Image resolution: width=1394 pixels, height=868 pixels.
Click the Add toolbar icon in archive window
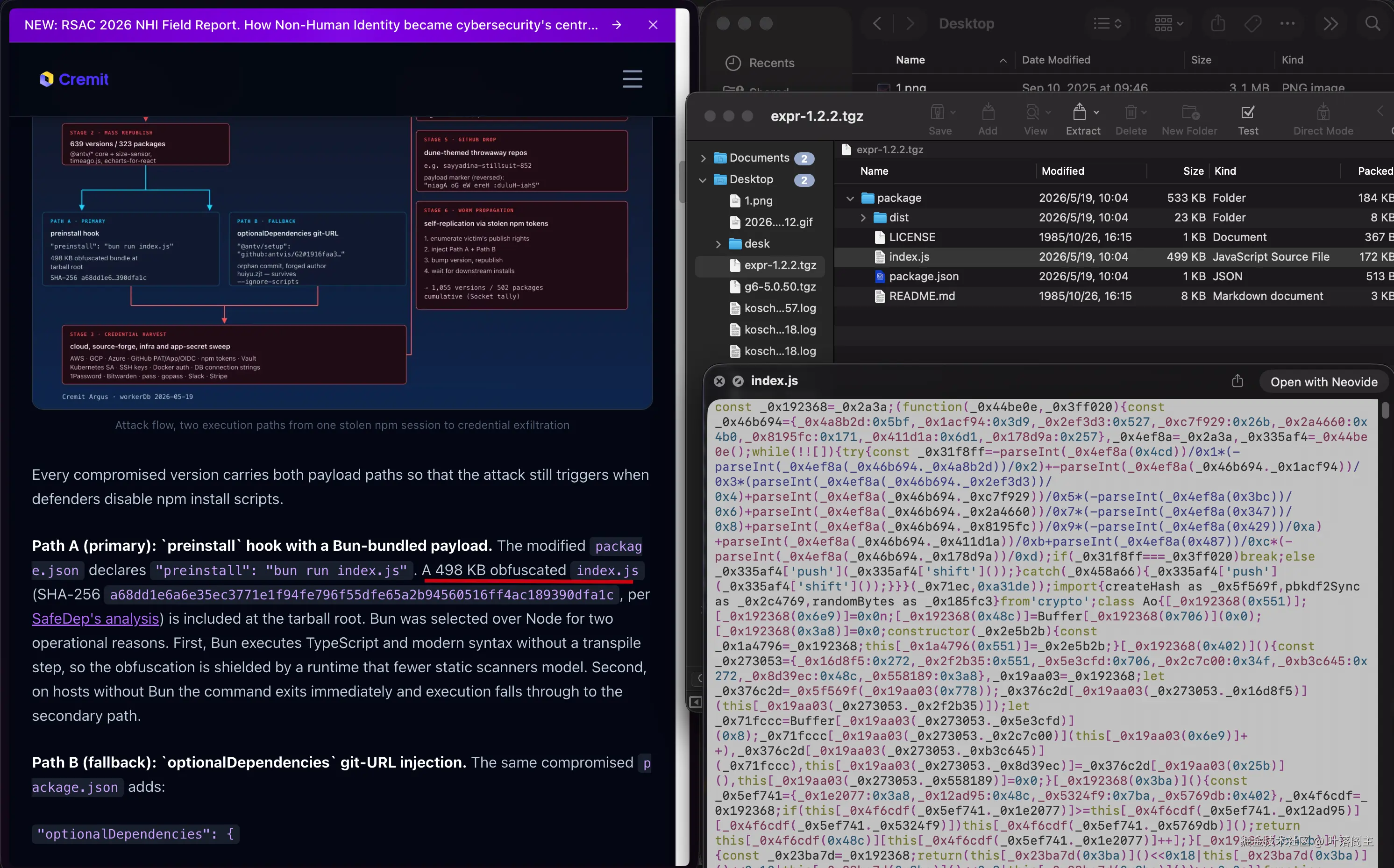[988, 119]
